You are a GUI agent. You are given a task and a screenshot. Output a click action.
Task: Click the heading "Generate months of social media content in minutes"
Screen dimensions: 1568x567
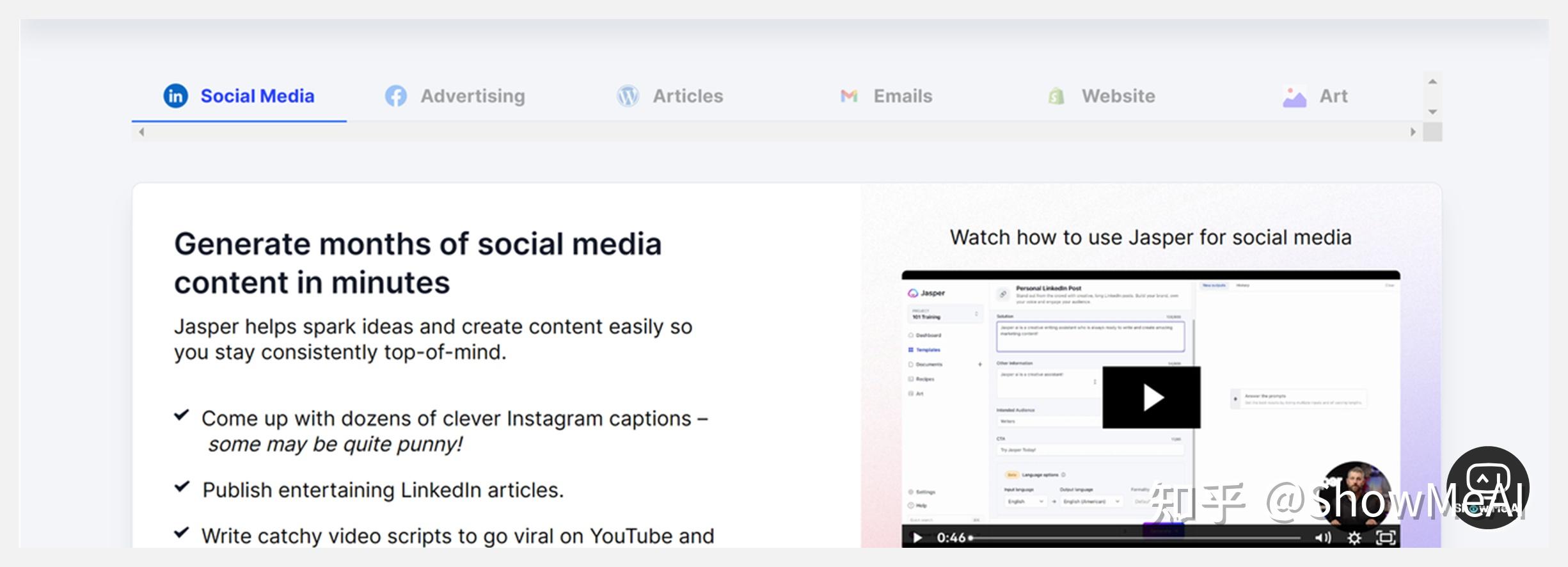(x=418, y=263)
